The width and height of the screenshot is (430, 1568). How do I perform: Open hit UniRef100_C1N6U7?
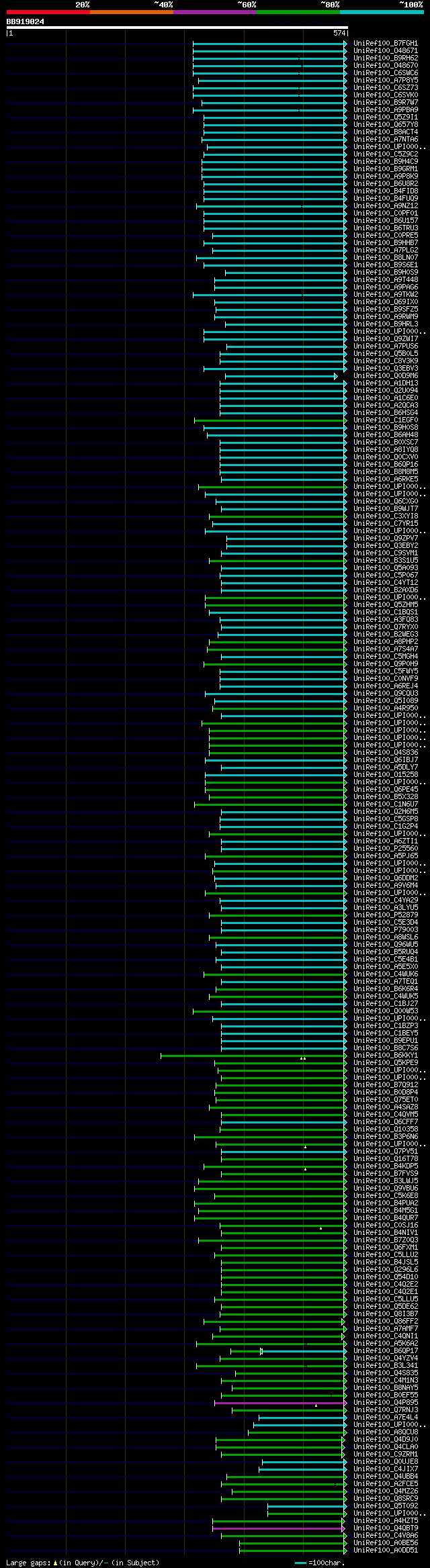[x=386, y=804]
